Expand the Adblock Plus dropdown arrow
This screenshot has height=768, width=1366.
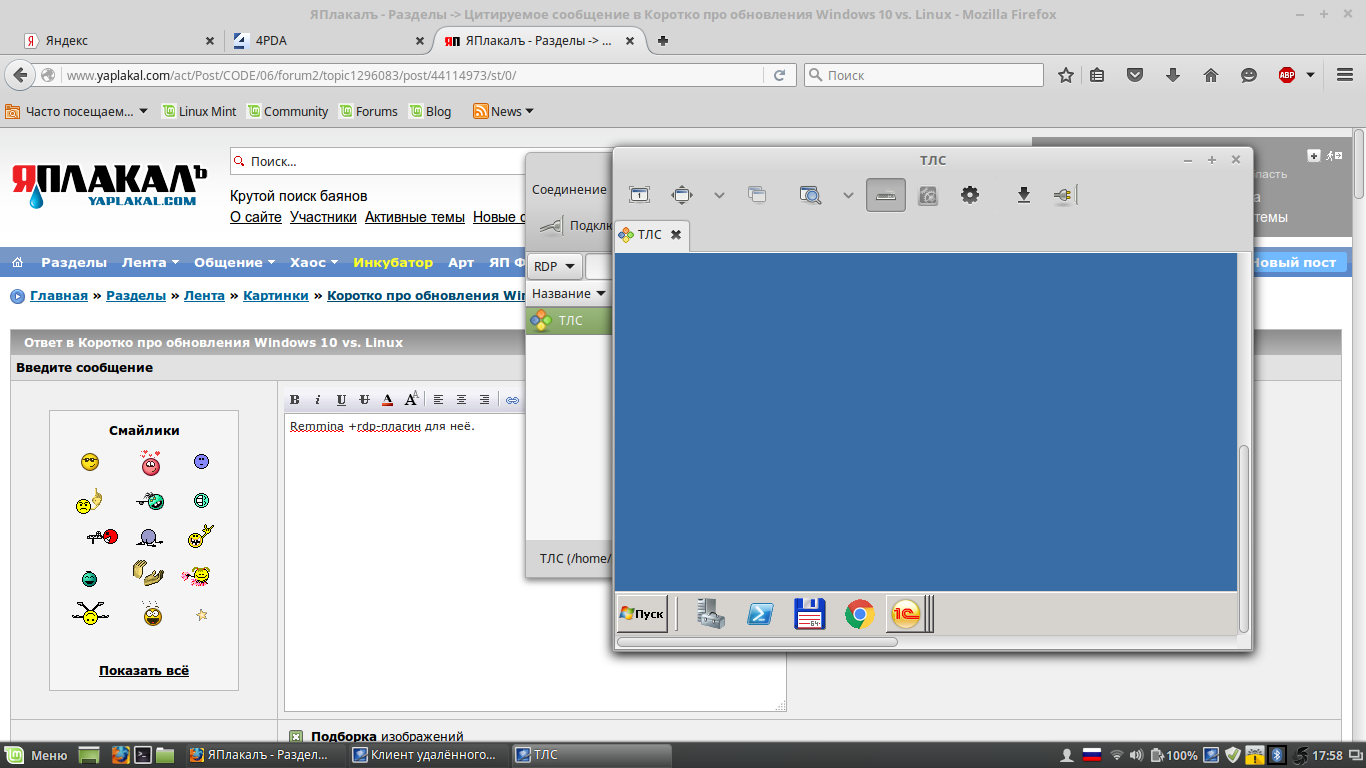point(1310,75)
